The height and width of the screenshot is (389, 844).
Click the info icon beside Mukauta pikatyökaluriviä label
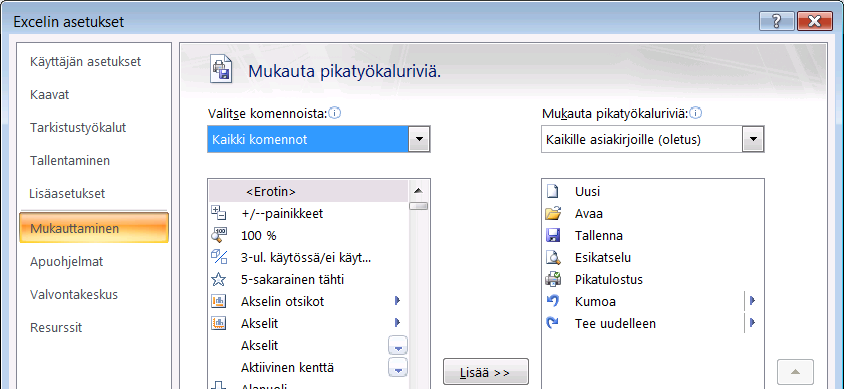click(x=696, y=114)
